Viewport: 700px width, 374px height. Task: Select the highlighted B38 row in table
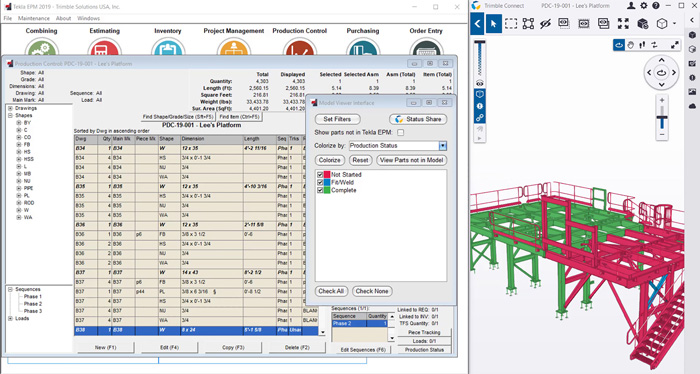click(x=196, y=330)
